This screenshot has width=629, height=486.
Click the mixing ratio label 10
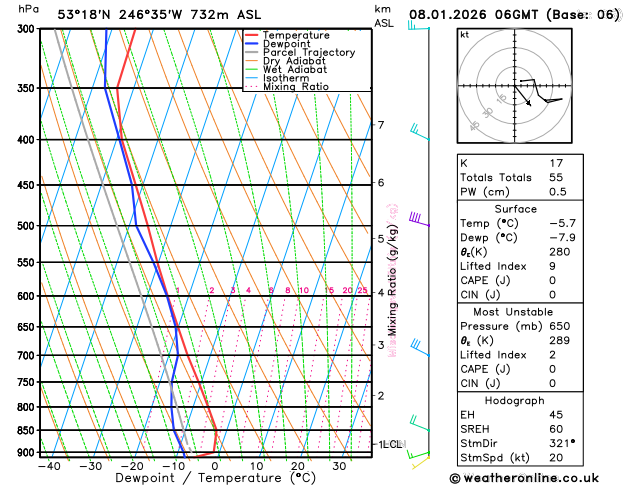[x=304, y=290]
